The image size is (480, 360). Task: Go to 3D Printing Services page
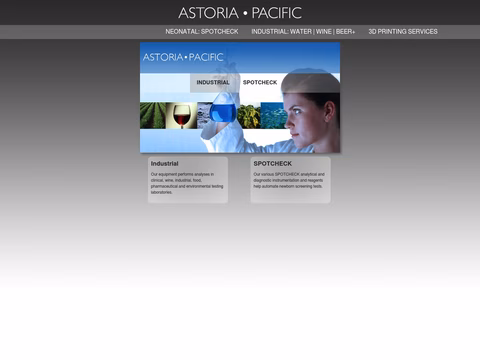coord(403,32)
